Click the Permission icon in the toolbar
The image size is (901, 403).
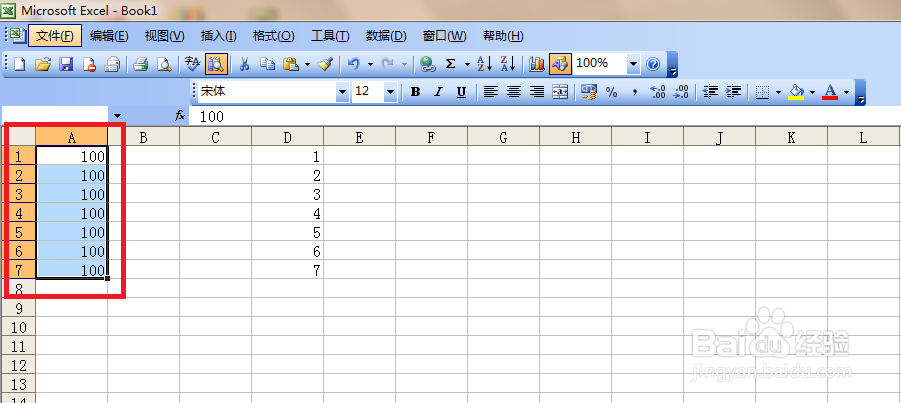pos(89,64)
